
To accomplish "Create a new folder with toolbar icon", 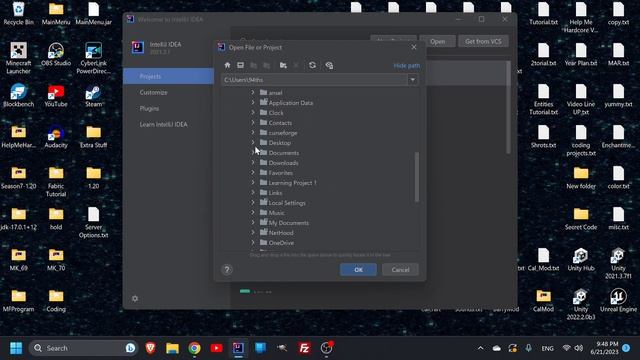I will [283, 65].
